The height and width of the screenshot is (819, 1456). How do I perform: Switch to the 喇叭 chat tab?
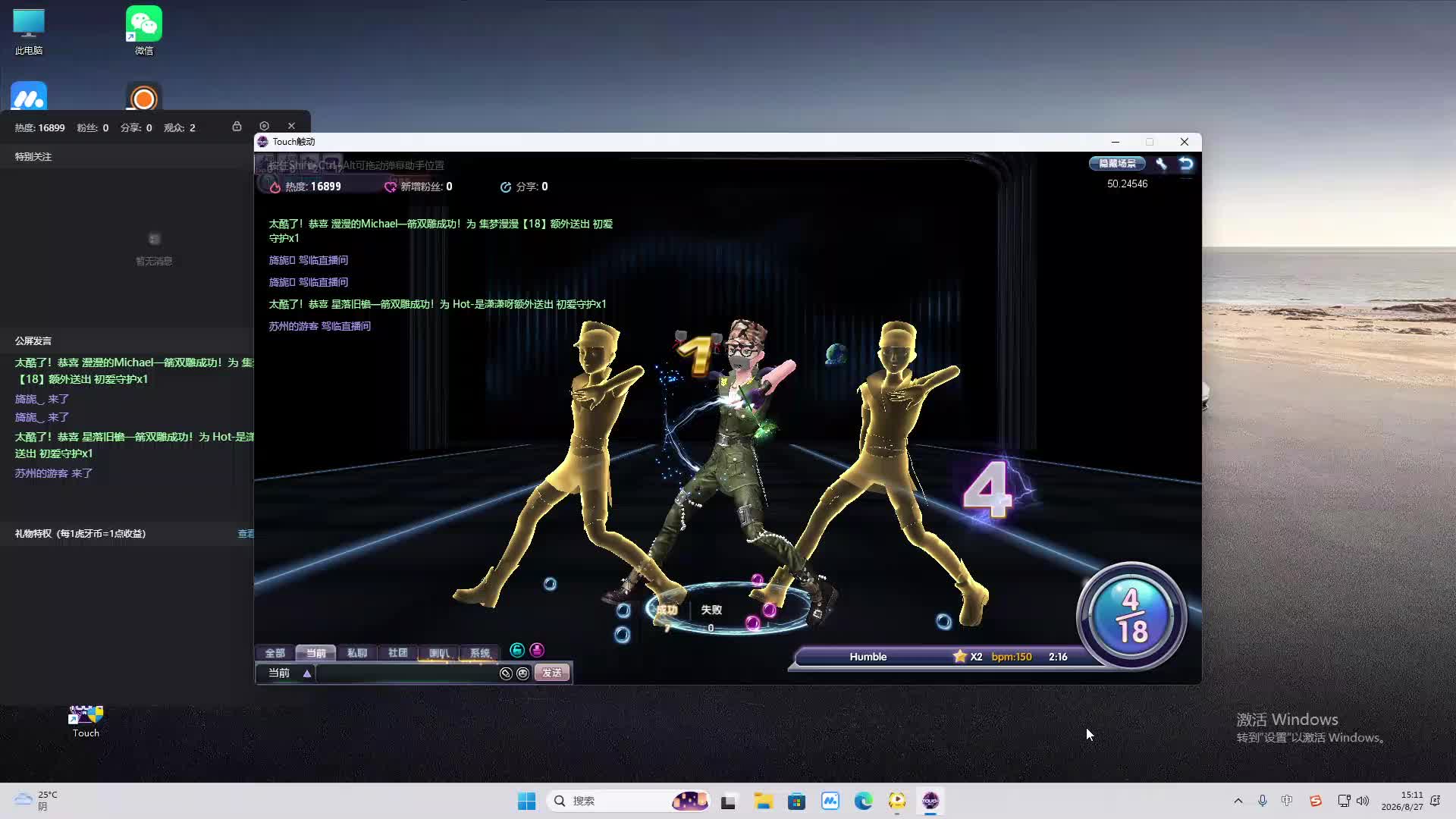tap(438, 653)
